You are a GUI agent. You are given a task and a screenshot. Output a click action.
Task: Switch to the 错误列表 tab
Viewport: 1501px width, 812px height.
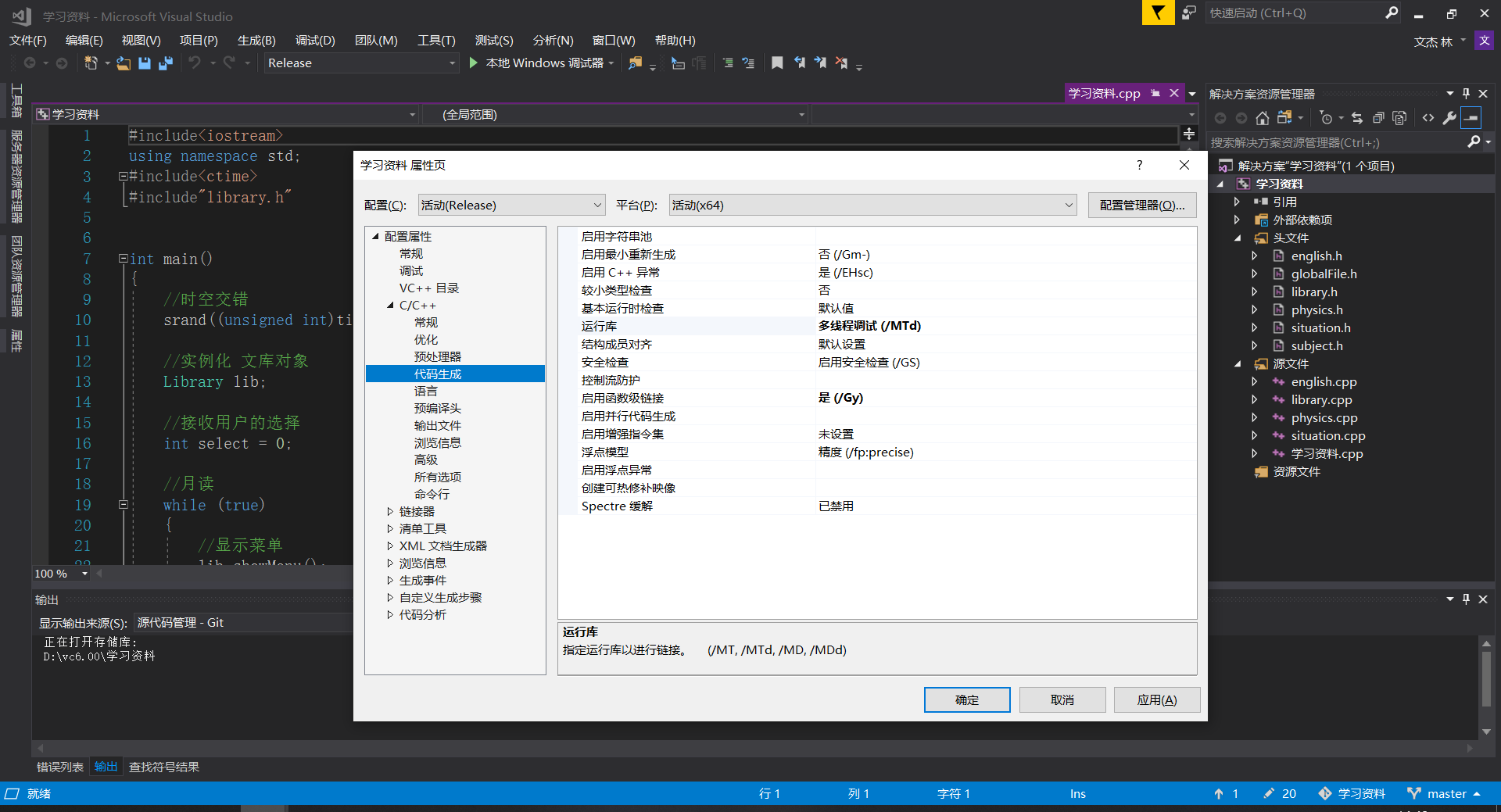[59, 767]
